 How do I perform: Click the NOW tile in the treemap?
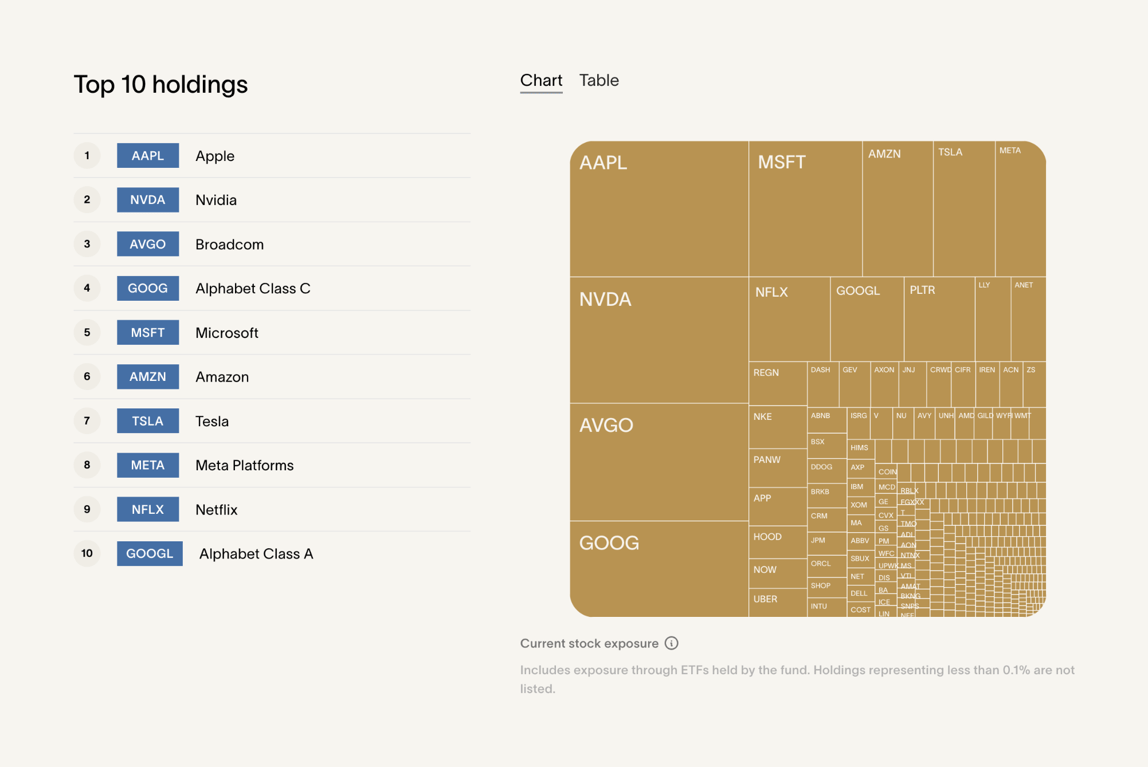tap(778, 575)
